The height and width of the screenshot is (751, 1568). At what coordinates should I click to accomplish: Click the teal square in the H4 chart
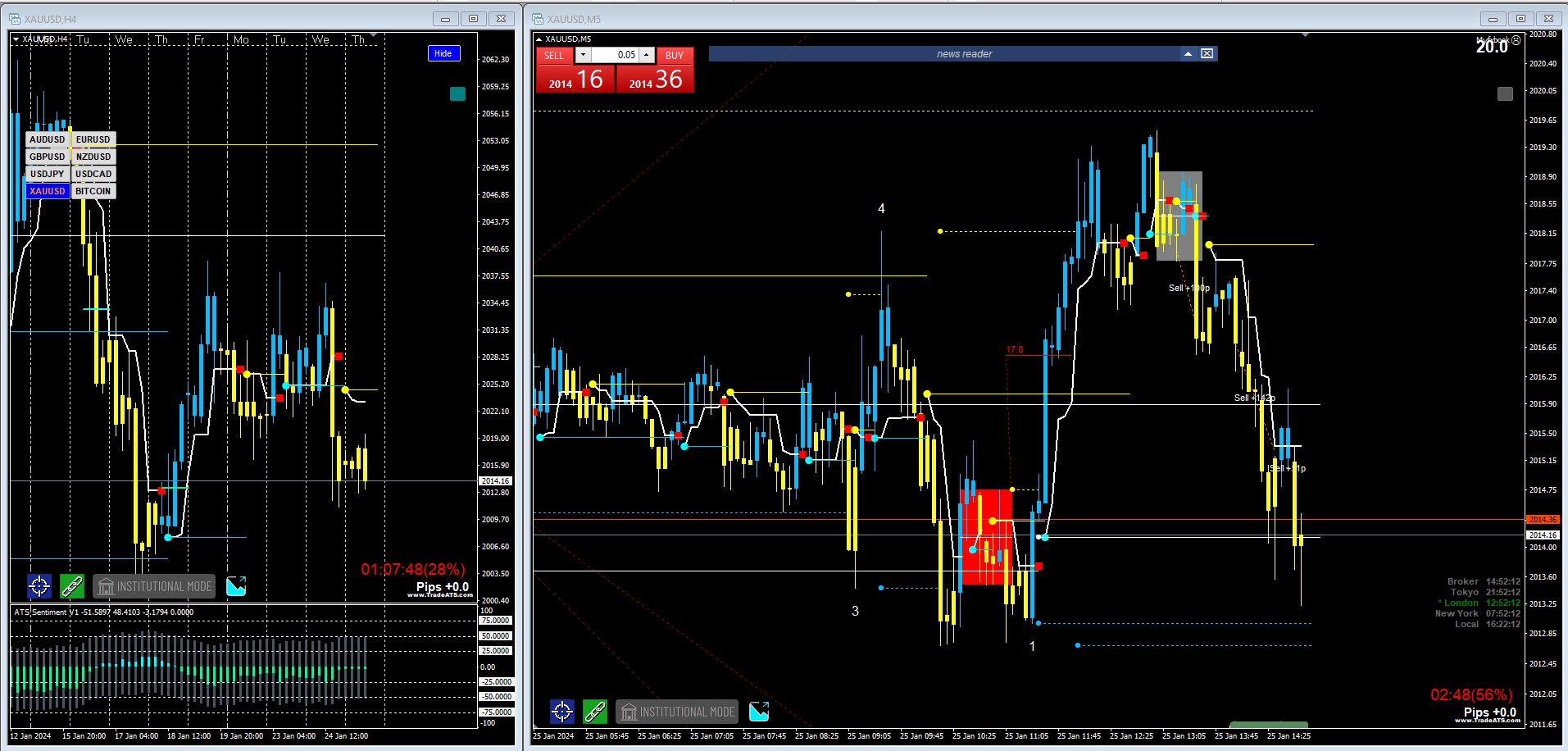458,93
